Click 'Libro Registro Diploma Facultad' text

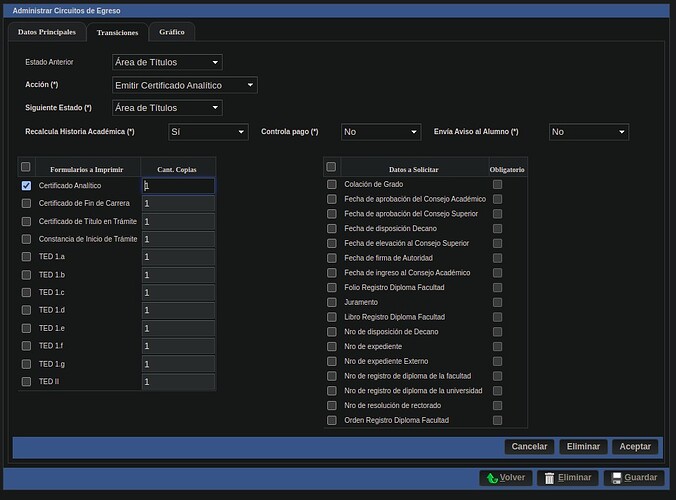pyautogui.click(x=394, y=317)
